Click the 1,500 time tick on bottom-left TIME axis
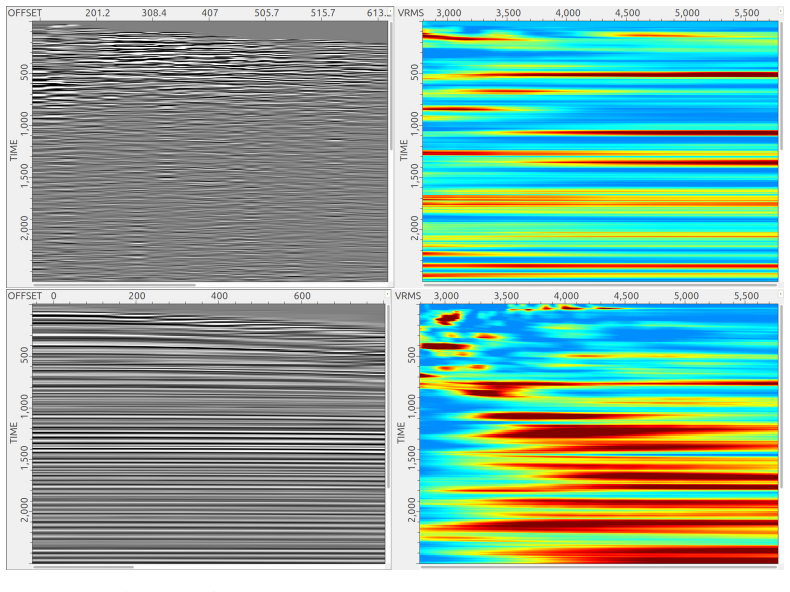The width and height of the screenshot is (790, 592). (x=24, y=457)
